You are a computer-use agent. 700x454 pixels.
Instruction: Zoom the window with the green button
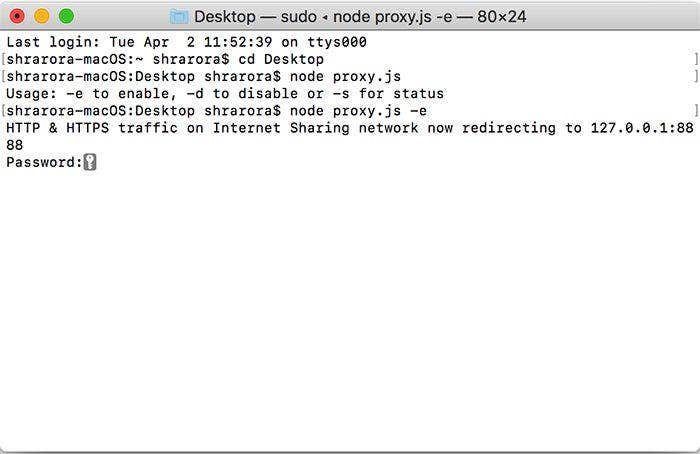click(66, 16)
